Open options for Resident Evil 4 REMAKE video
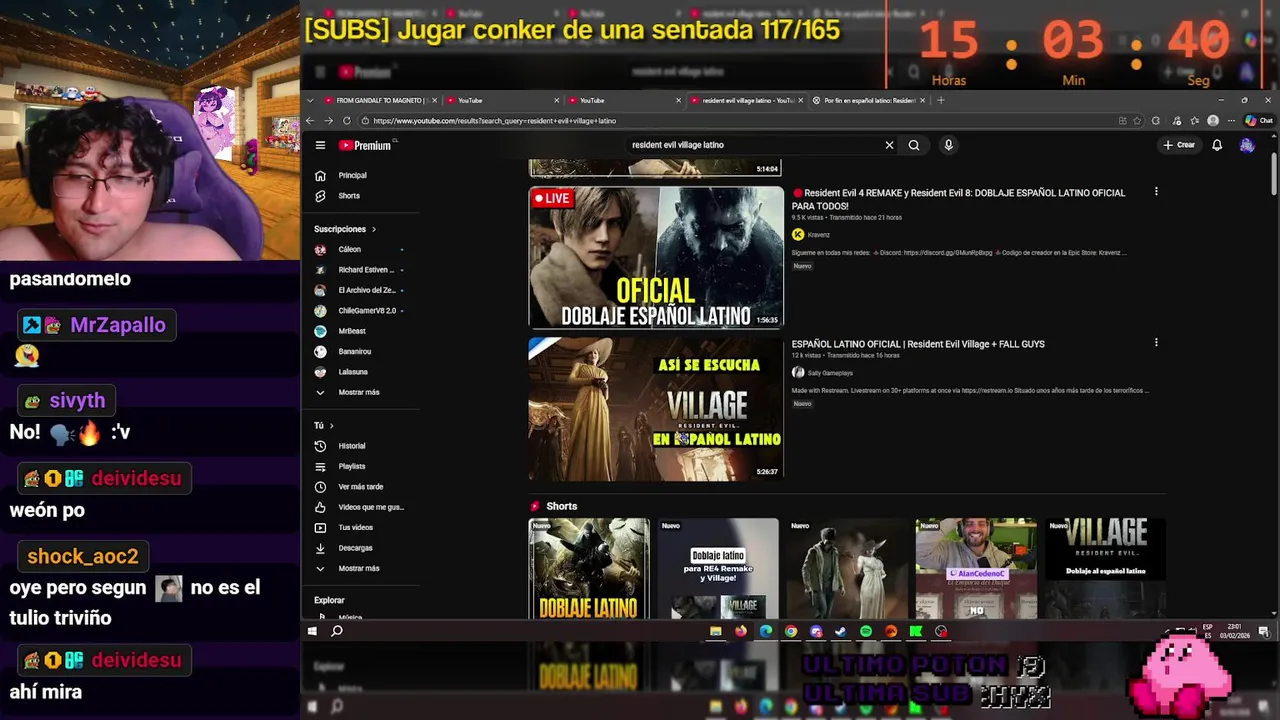Screen dimensions: 1280x720 (1156, 192)
